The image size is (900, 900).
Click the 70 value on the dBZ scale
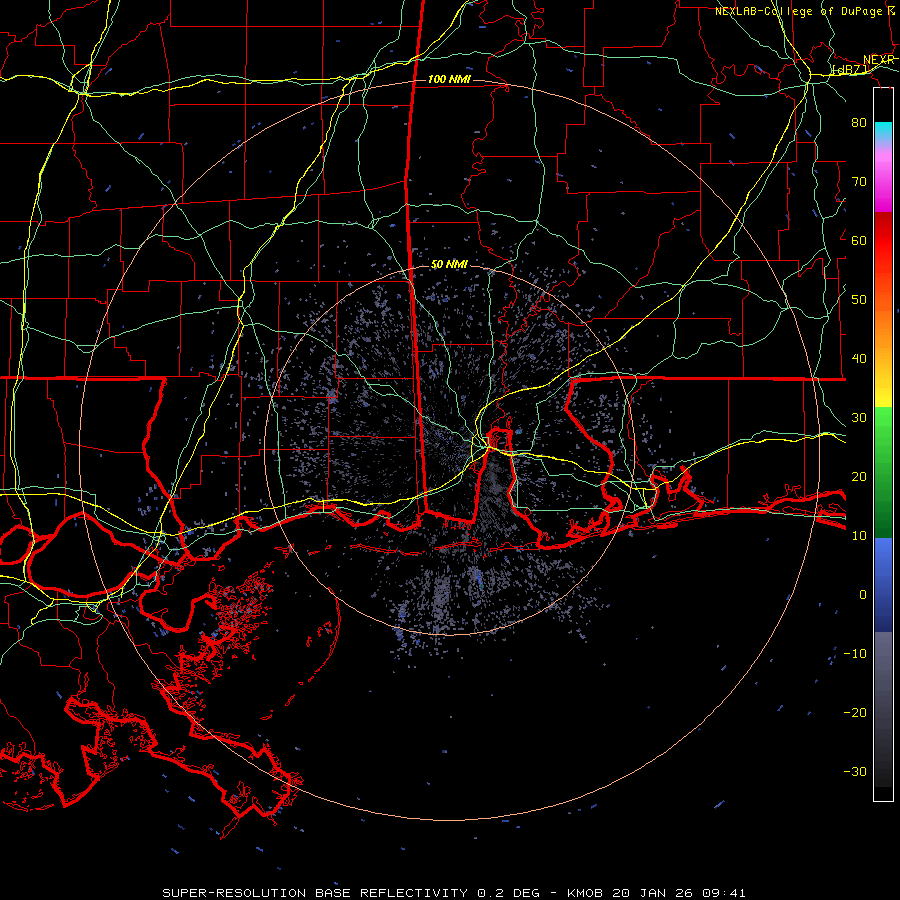tap(859, 181)
